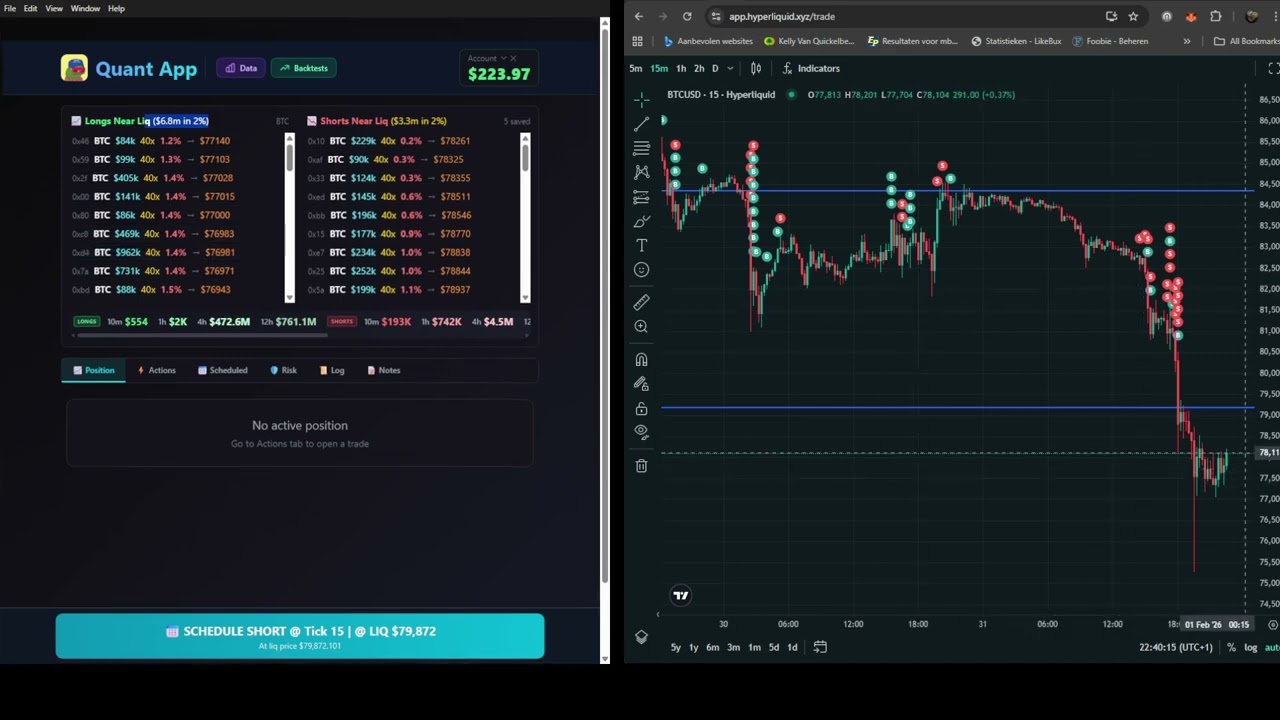
Task: Click the TradingView logo on chart
Action: pos(680,596)
